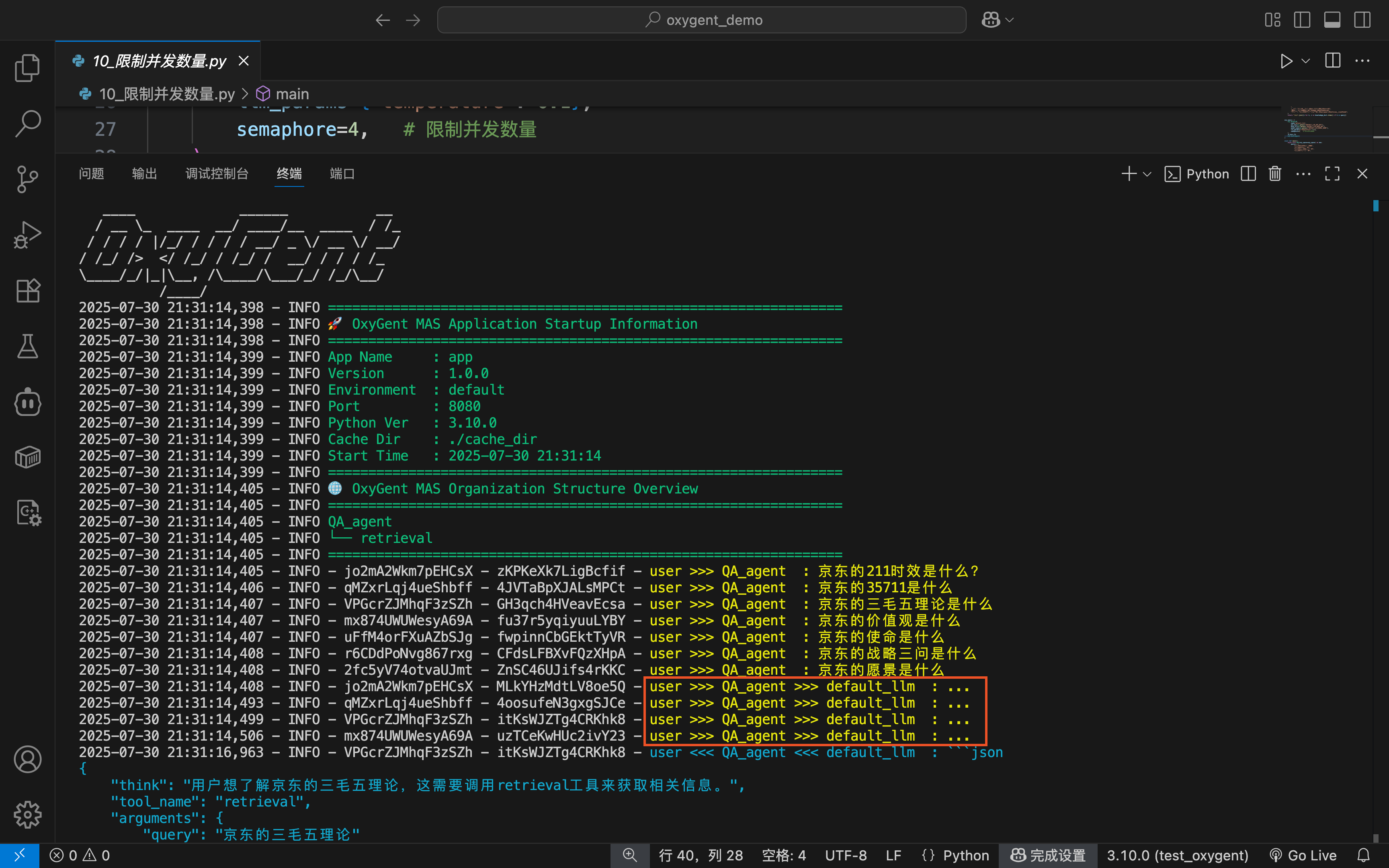Open editor more actions ellipsis
The width and height of the screenshot is (1389, 868).
coord(1362,61)
